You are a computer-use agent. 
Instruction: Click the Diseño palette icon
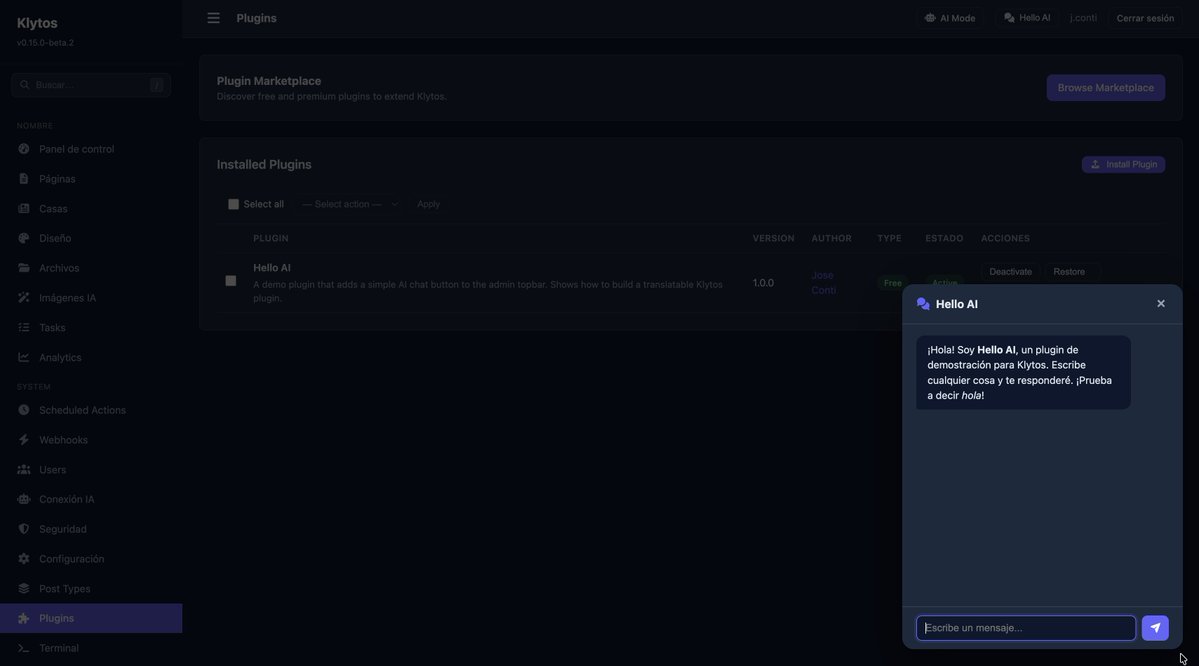(24, 238)
